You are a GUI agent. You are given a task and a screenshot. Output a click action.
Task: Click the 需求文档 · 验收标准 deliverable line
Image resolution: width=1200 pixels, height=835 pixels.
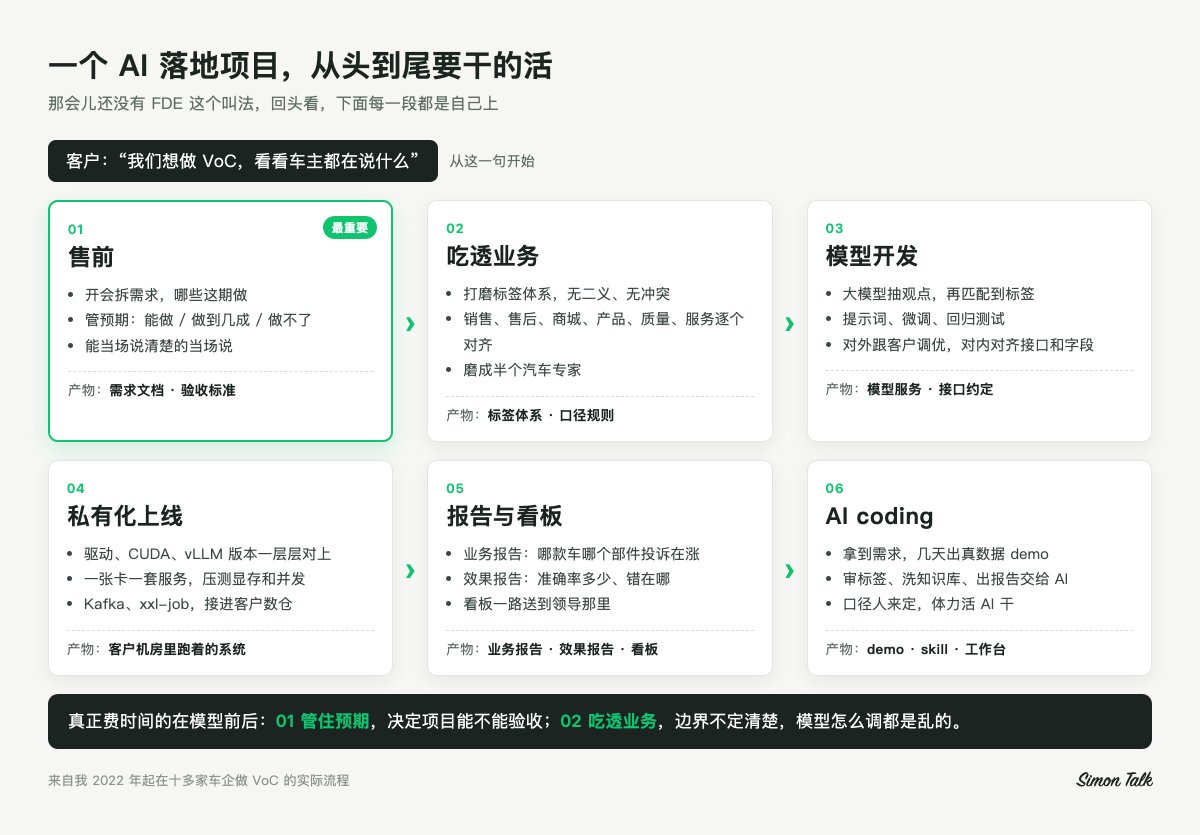pos(152,390)
